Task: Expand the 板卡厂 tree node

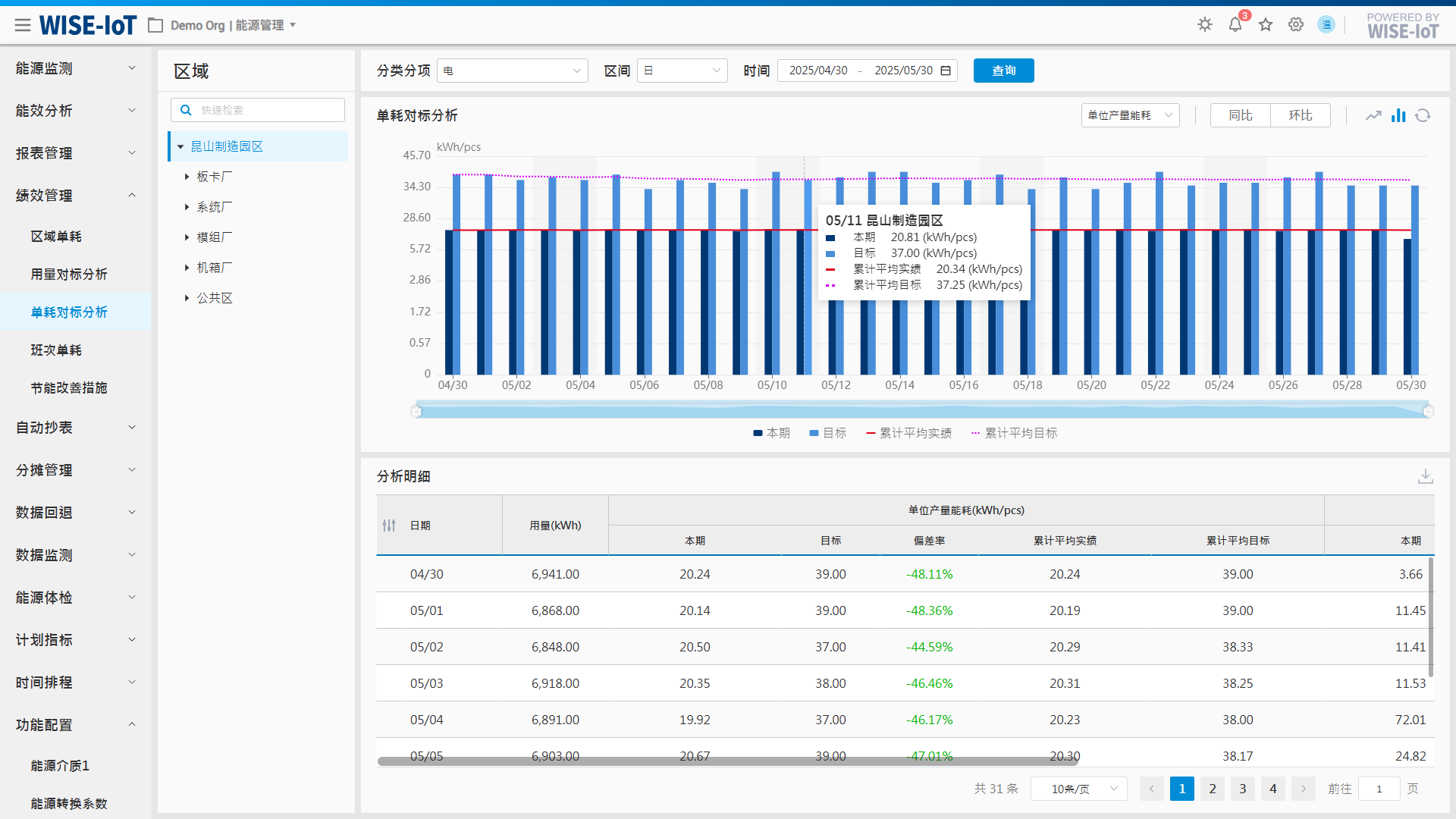Action: tap(187, 177)
